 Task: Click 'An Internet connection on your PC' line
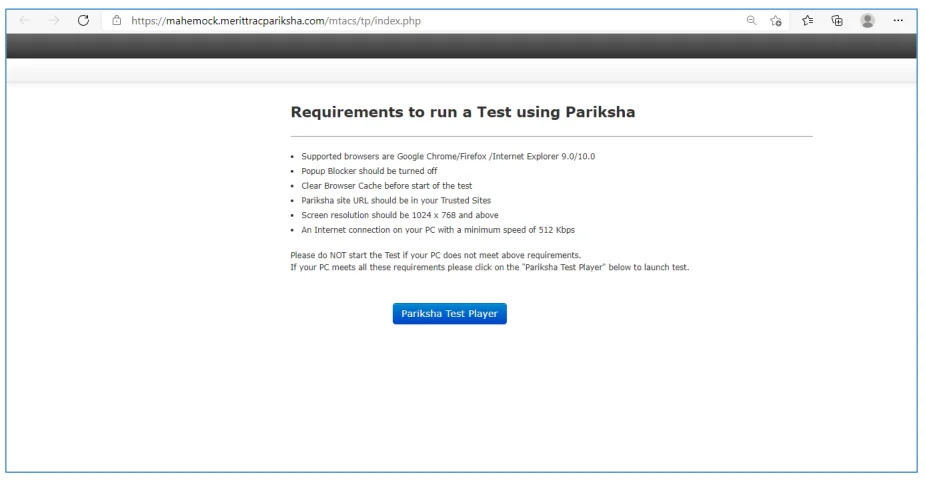point(438,230)
